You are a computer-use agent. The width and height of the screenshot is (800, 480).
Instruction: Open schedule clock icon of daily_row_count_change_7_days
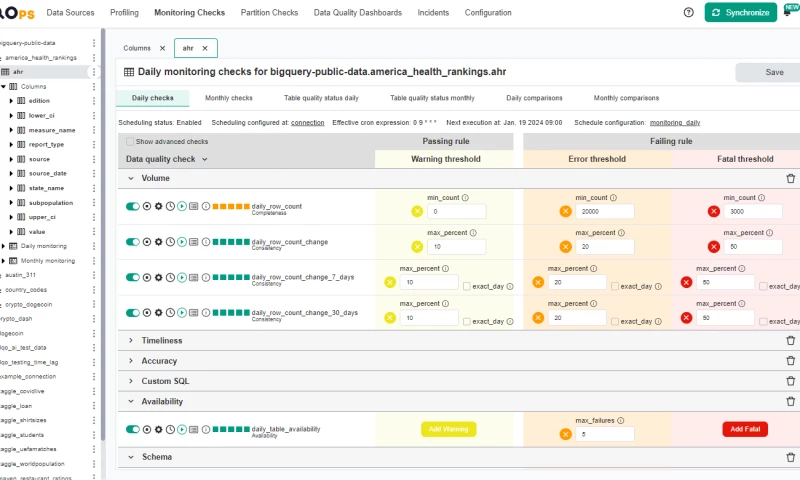pos(170,277)
